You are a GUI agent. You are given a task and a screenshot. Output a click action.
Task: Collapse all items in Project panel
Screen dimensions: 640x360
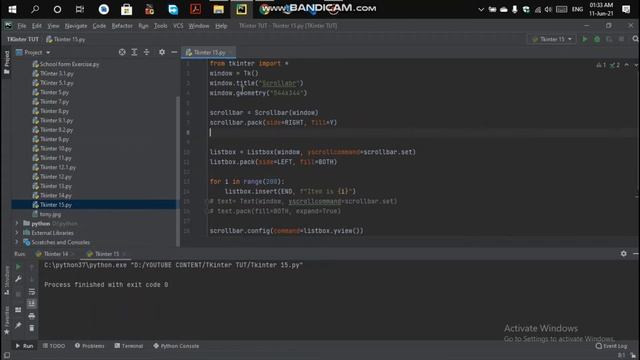coord(147,52)
